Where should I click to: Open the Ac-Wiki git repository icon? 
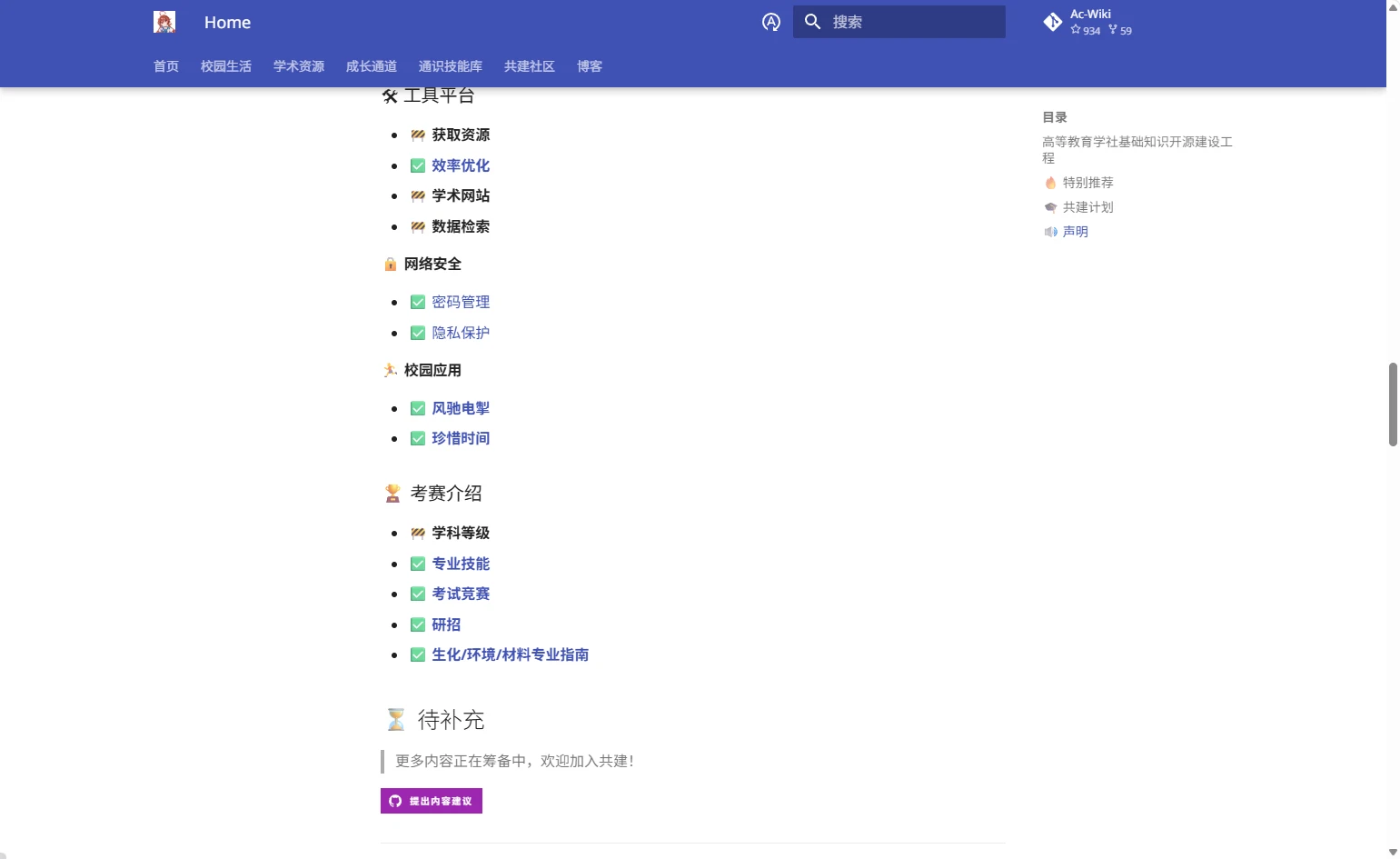pyautogui.click(x=1053, y=23)
